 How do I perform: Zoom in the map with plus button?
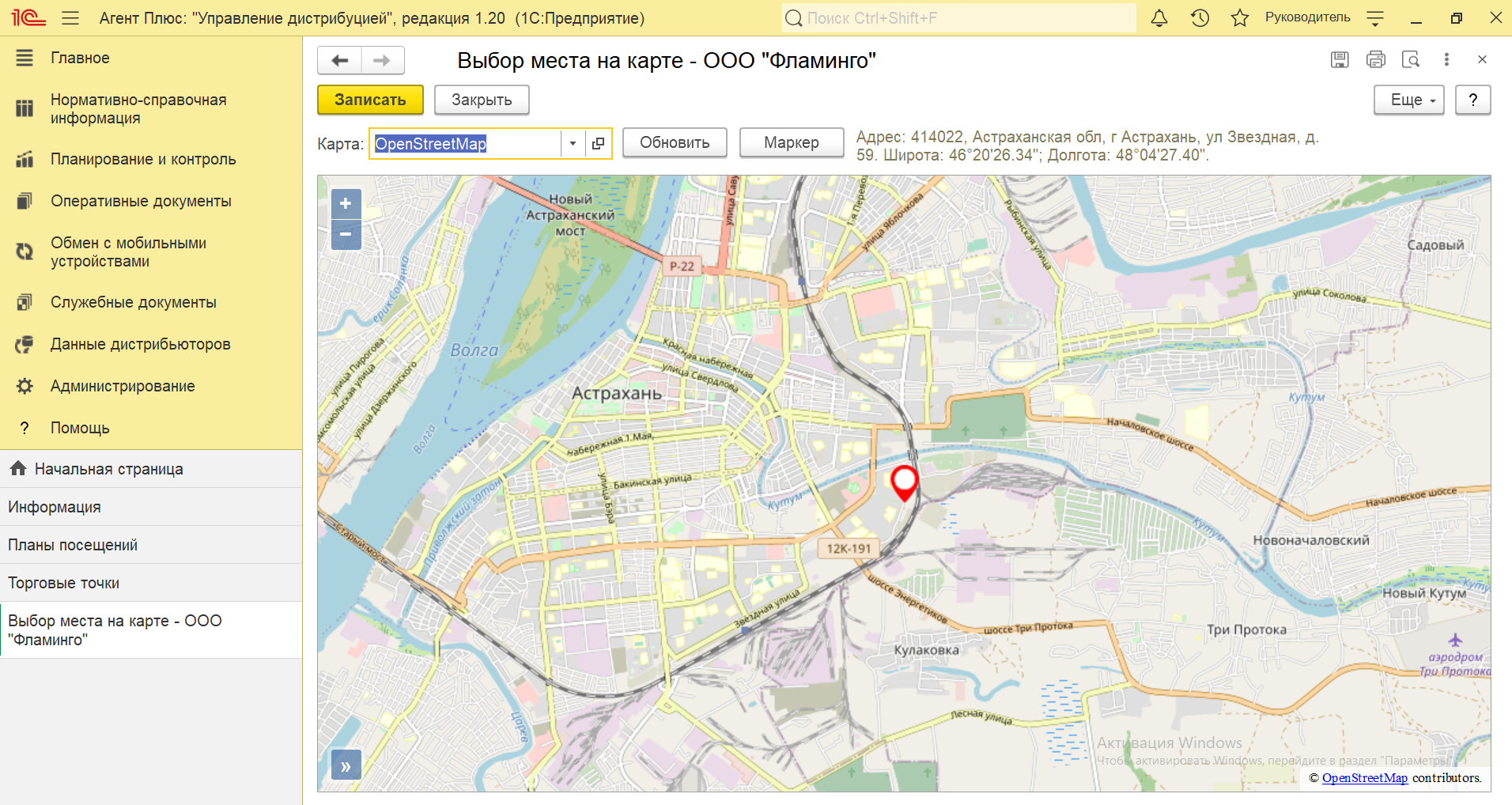[346, 204]
